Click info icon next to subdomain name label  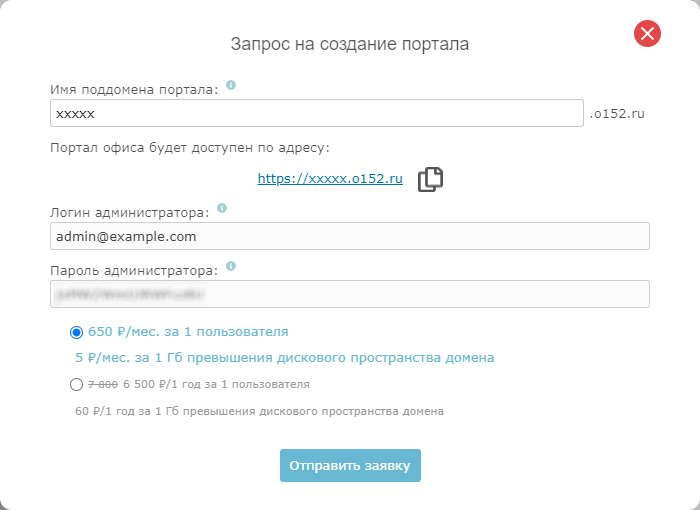point(231,86)
